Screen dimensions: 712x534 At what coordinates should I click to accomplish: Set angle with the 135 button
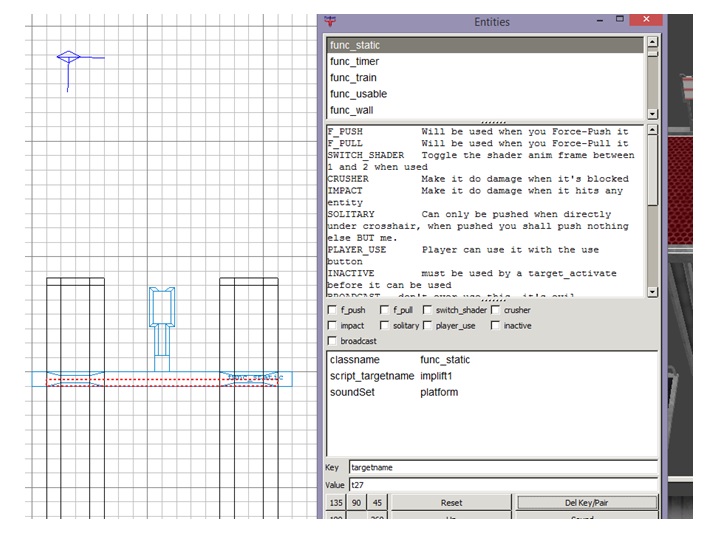[336, 503]
